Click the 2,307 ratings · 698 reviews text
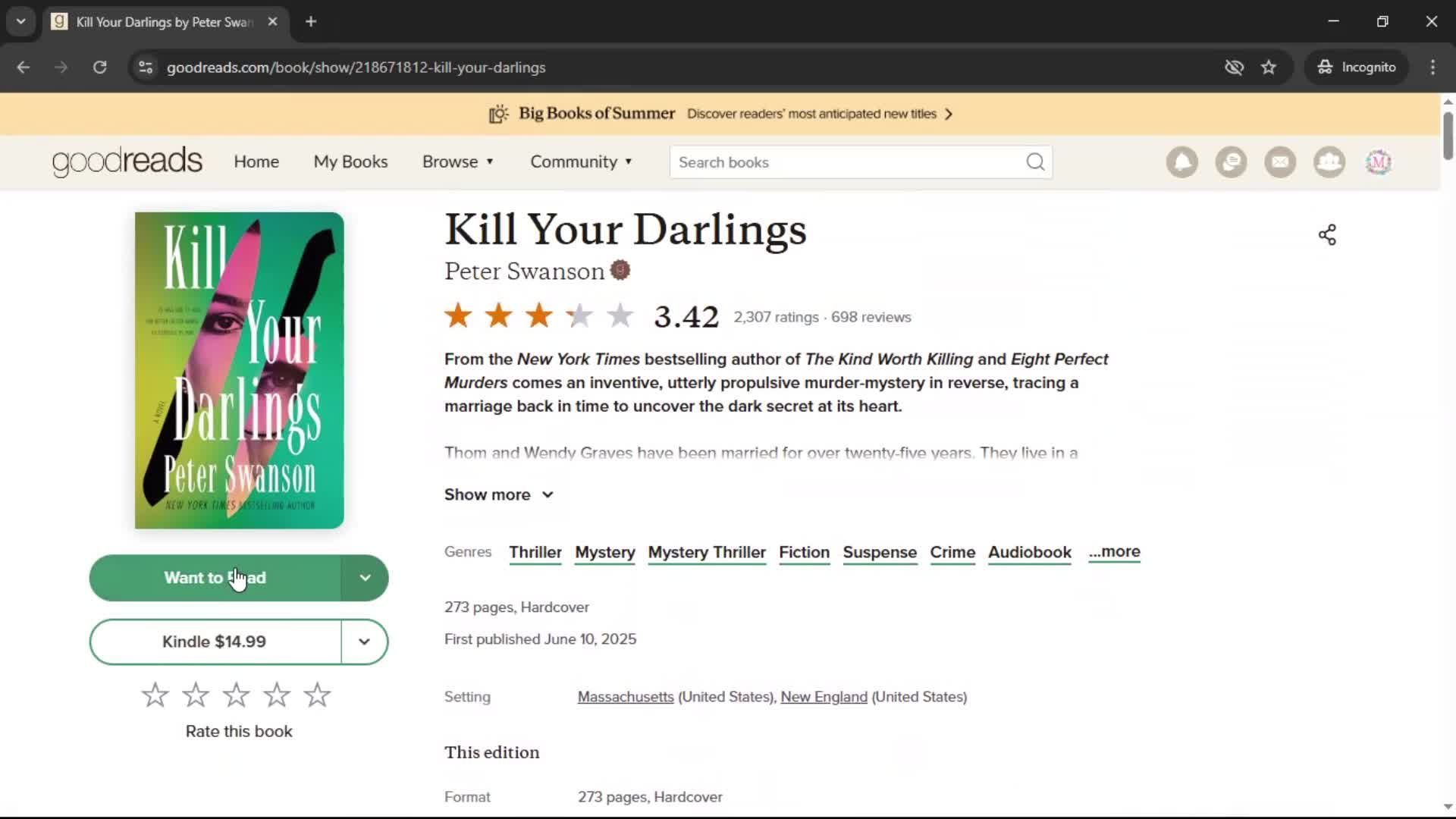This screenshot has width=1456, height=819. pyautogui.click(x=822, y=317)
